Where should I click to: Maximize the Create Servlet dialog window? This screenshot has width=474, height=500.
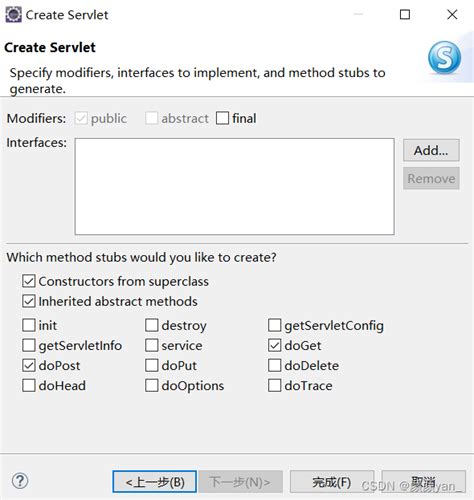[405, 14]
